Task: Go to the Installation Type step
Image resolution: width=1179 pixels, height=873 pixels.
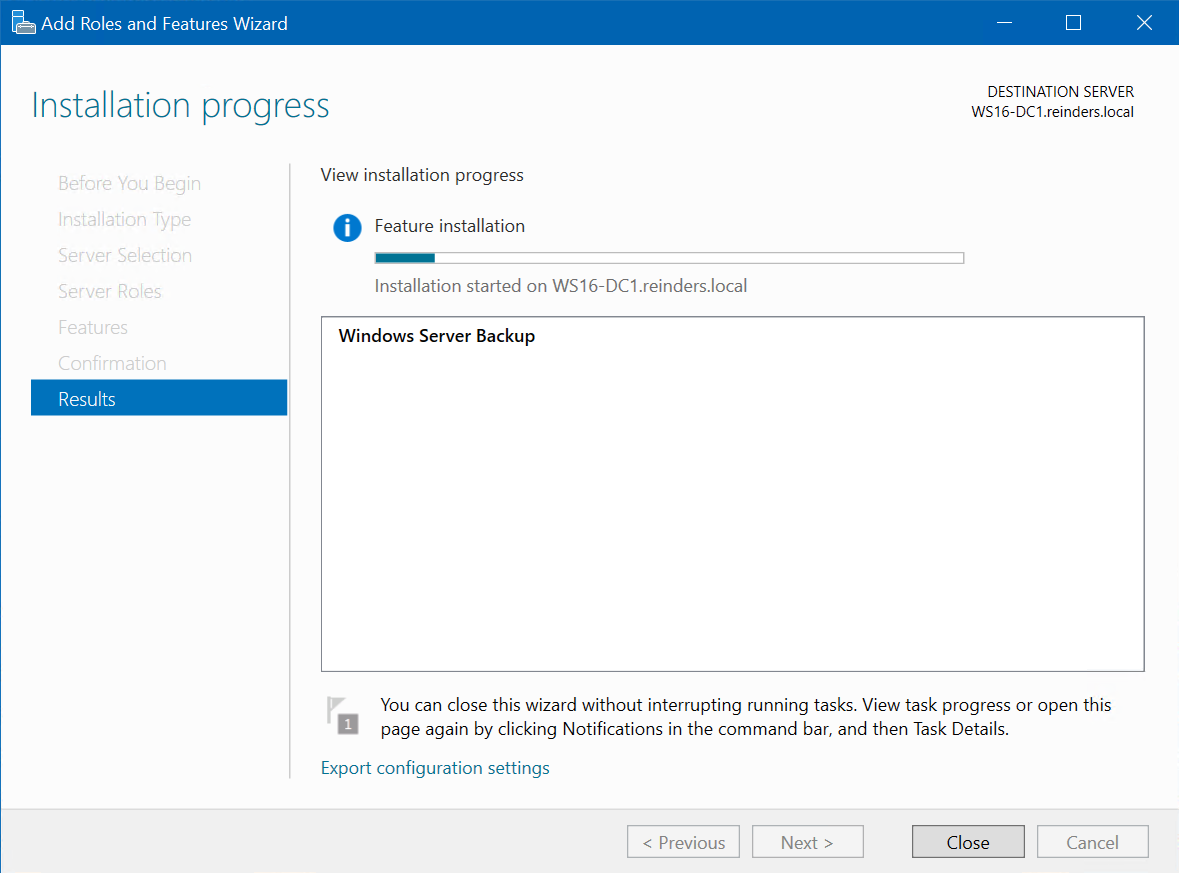Action: (x=125, y=220)
